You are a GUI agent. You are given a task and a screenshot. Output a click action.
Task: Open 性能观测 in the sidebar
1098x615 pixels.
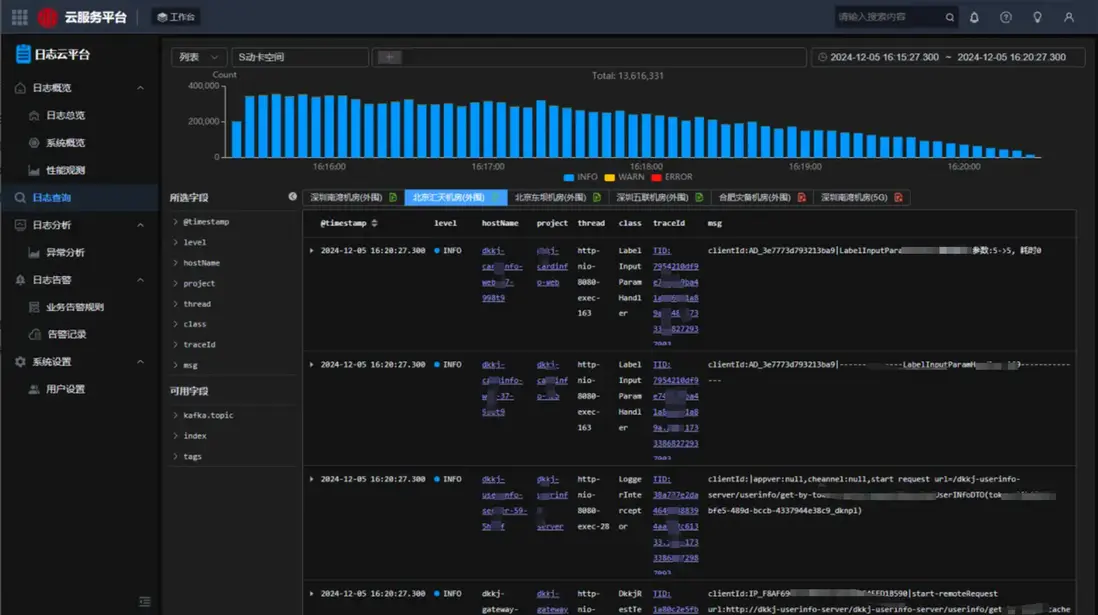click(66, 170)
